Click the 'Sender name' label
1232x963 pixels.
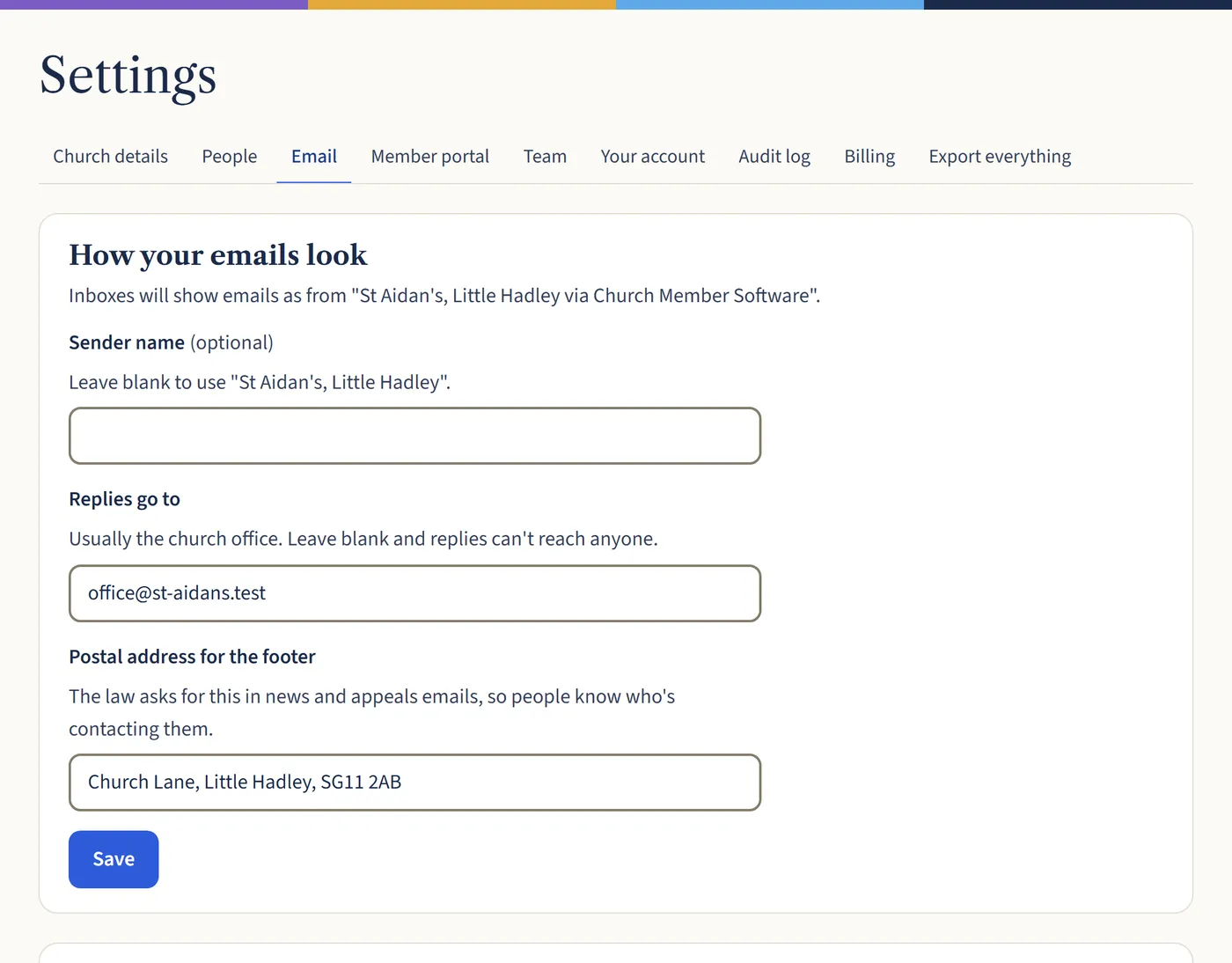pyautogui.click(x=127, y=342)
